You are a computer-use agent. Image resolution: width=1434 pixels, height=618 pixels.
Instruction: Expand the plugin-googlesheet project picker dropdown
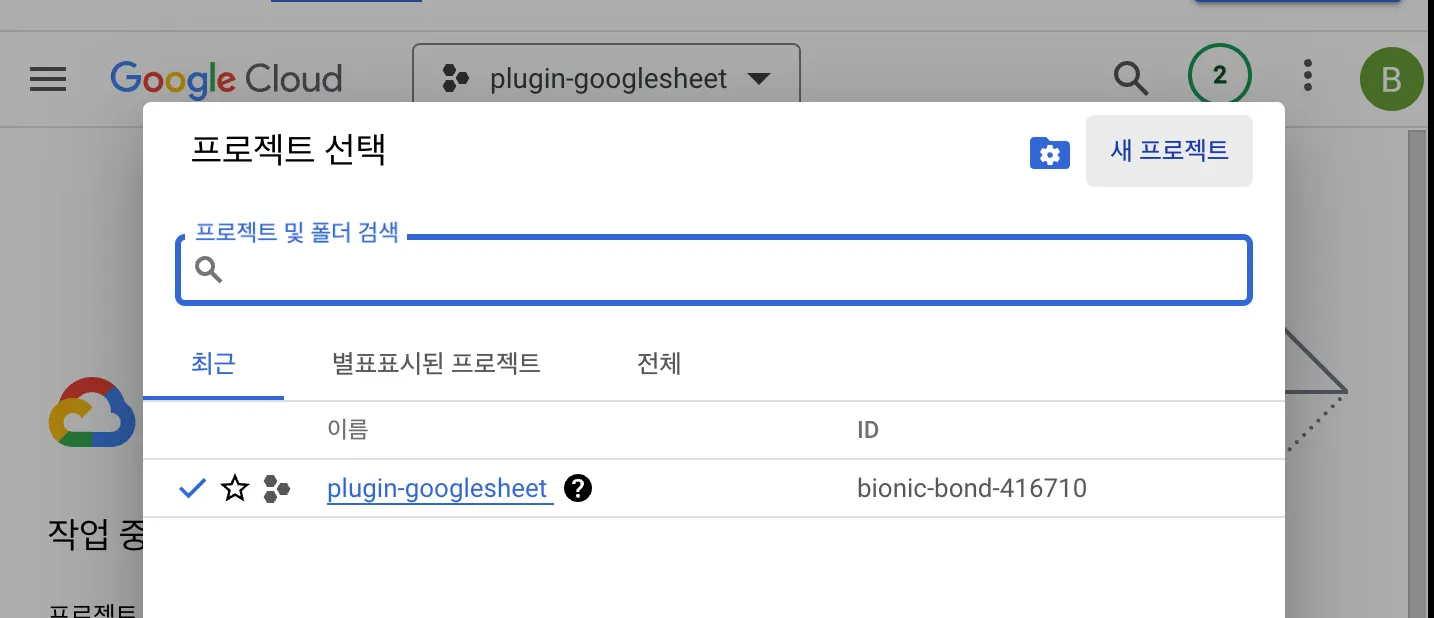606,79
